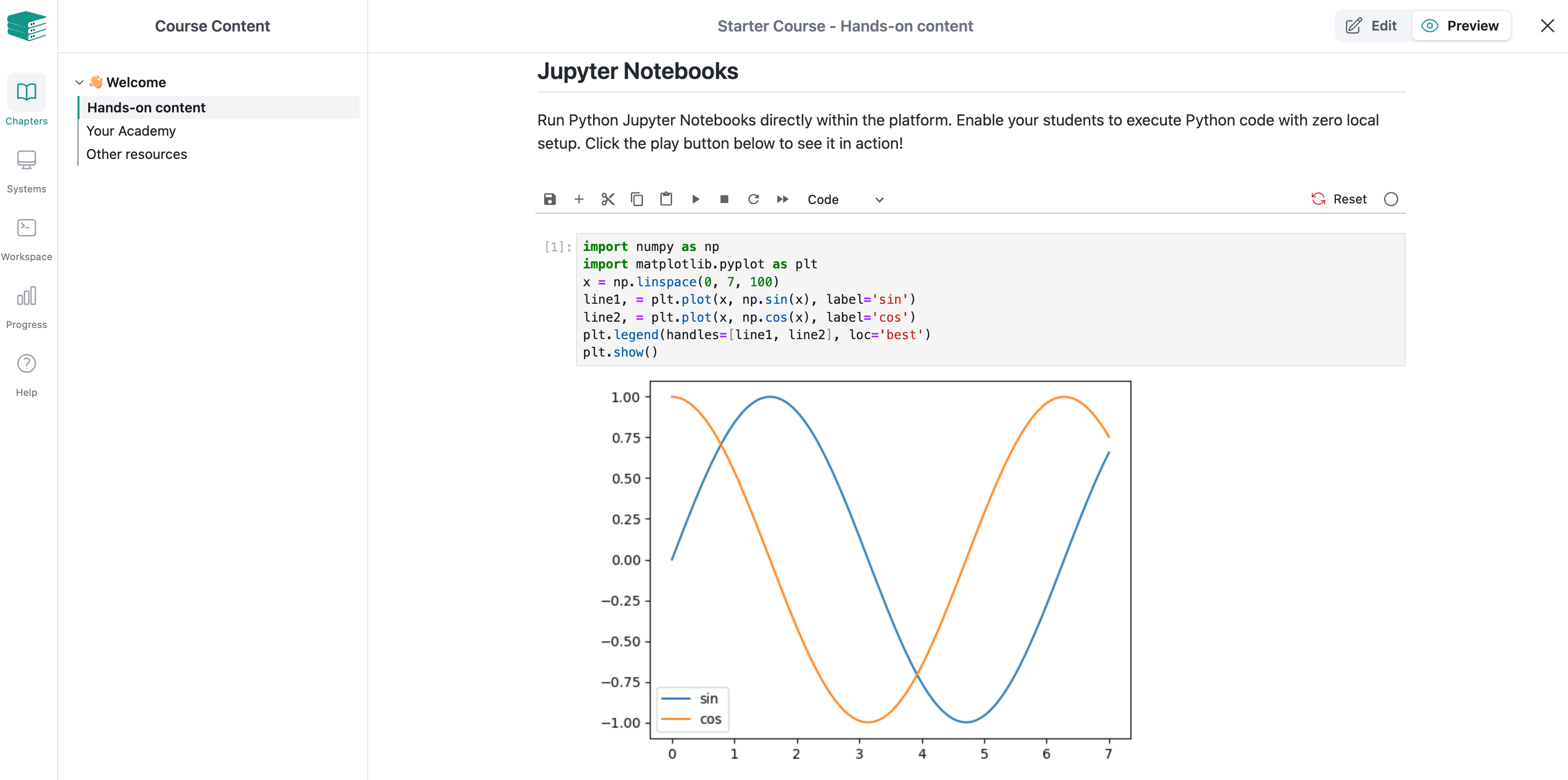Restart the kernel via circular arrow icon
The width and height of the screenshot is (1568, 780).
(x=753, y=200)
